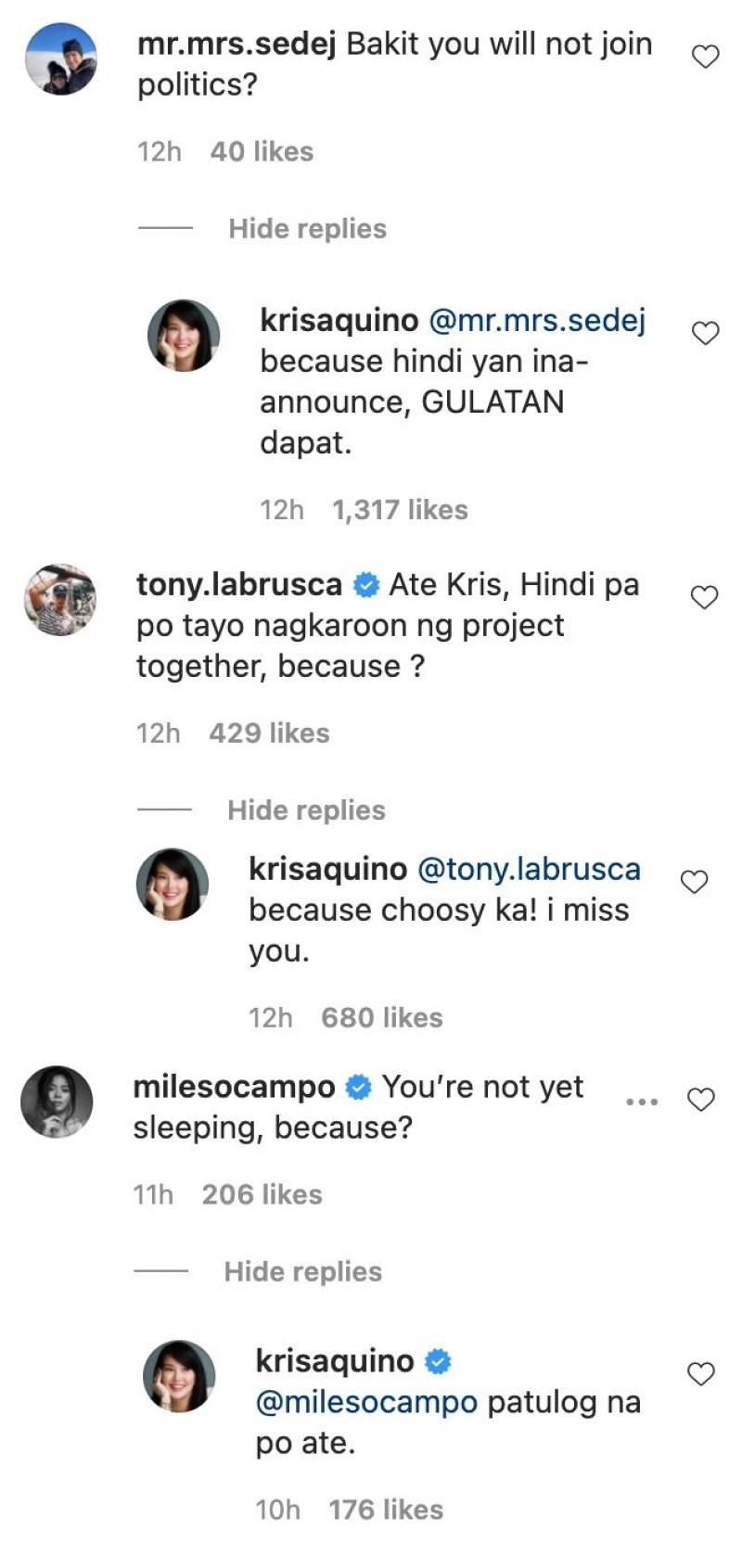The image size is (742, 1568).
Task: Collapse replies under tony.labrusca's comment
Action: 306,810
